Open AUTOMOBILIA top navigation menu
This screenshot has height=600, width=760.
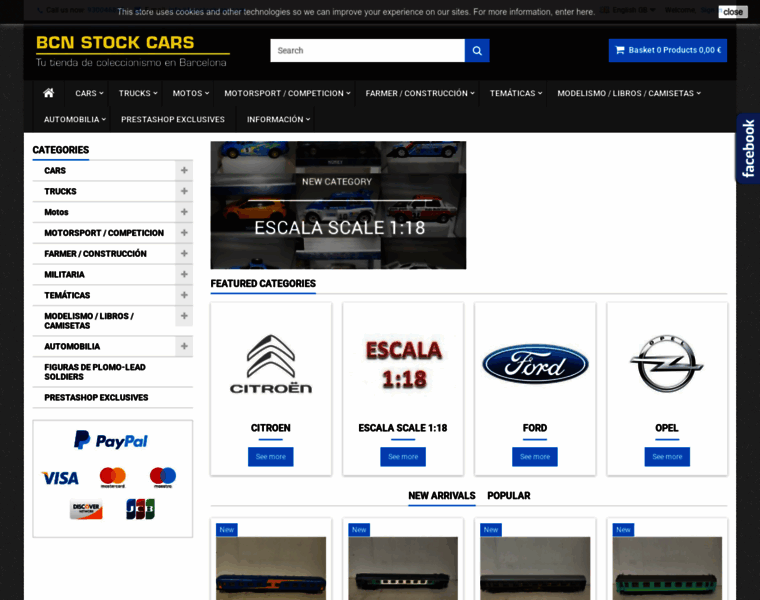(75, 119)
